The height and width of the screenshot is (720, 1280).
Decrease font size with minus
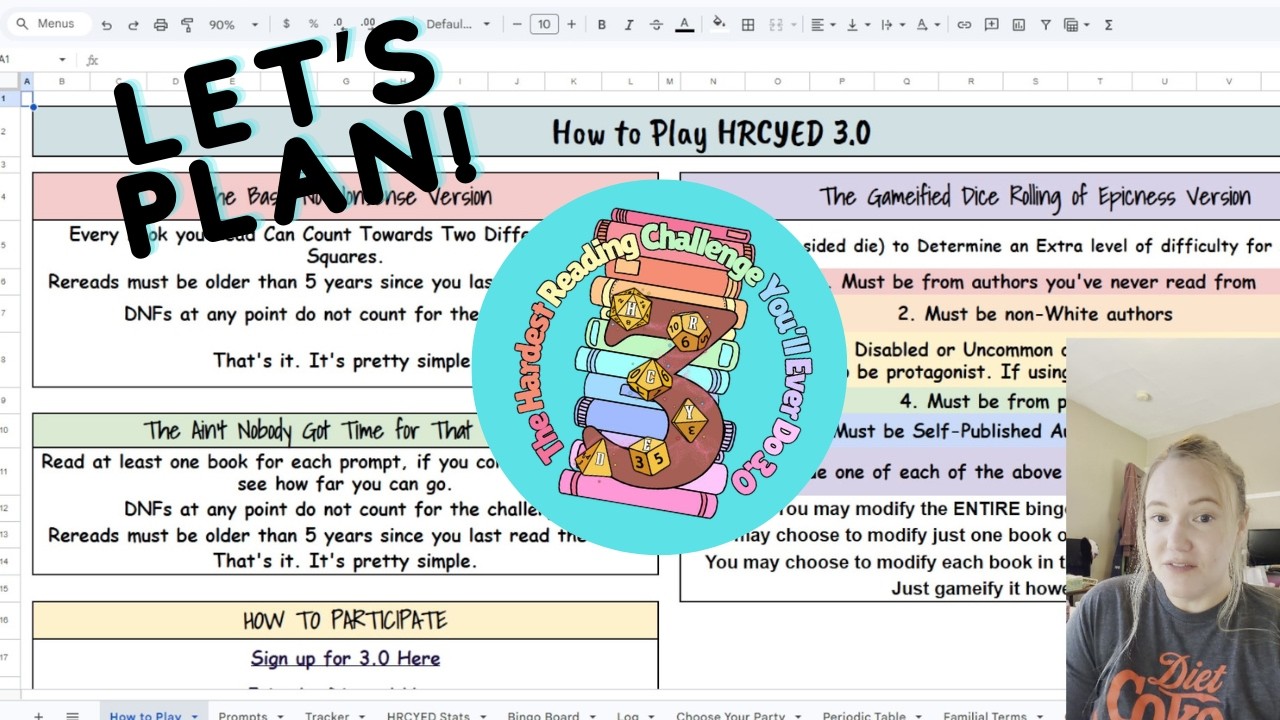(516, 24)
